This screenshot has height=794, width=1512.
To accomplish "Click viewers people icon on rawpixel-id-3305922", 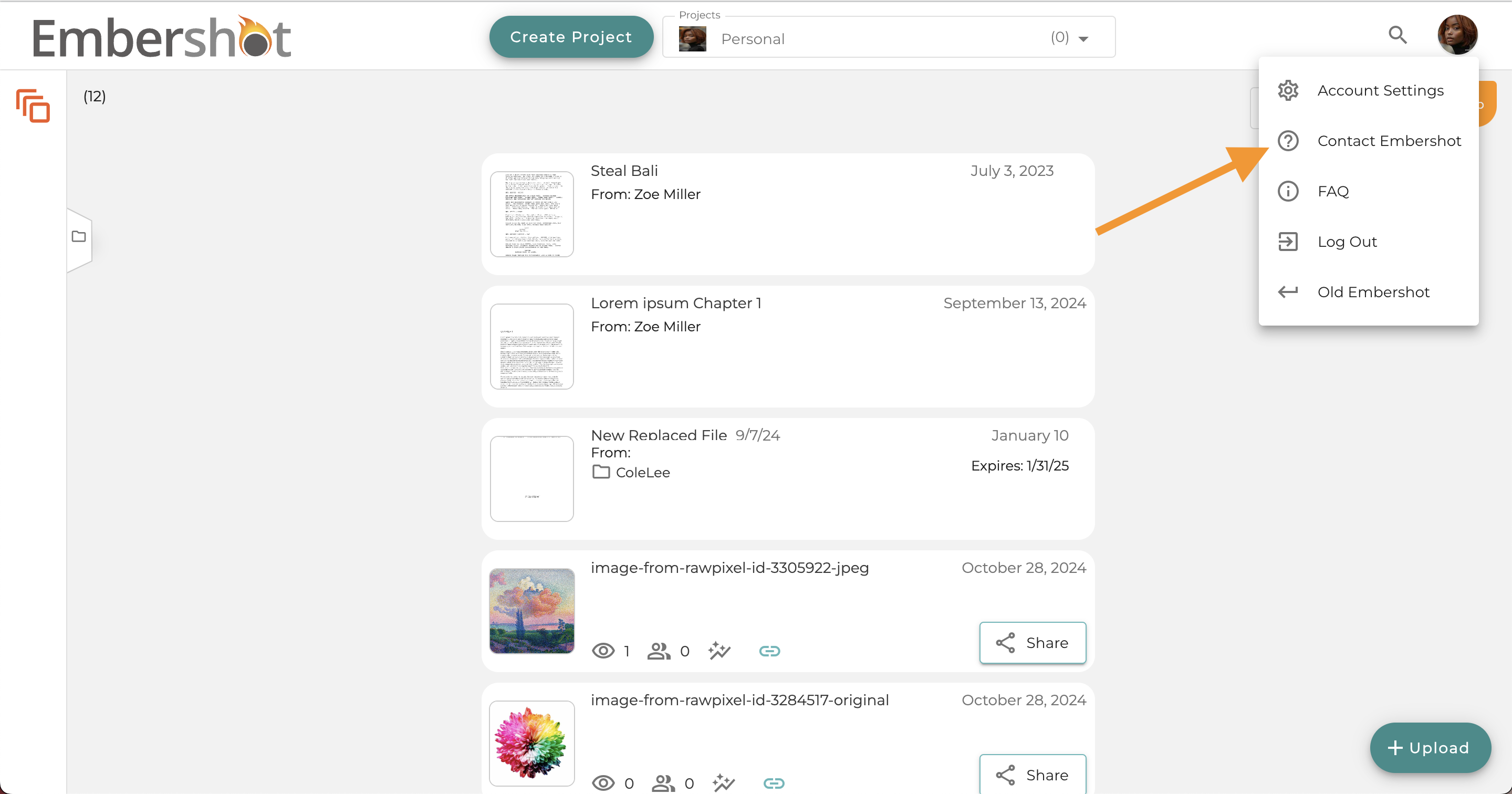I will pyautogui.click(x=659, y=651).
